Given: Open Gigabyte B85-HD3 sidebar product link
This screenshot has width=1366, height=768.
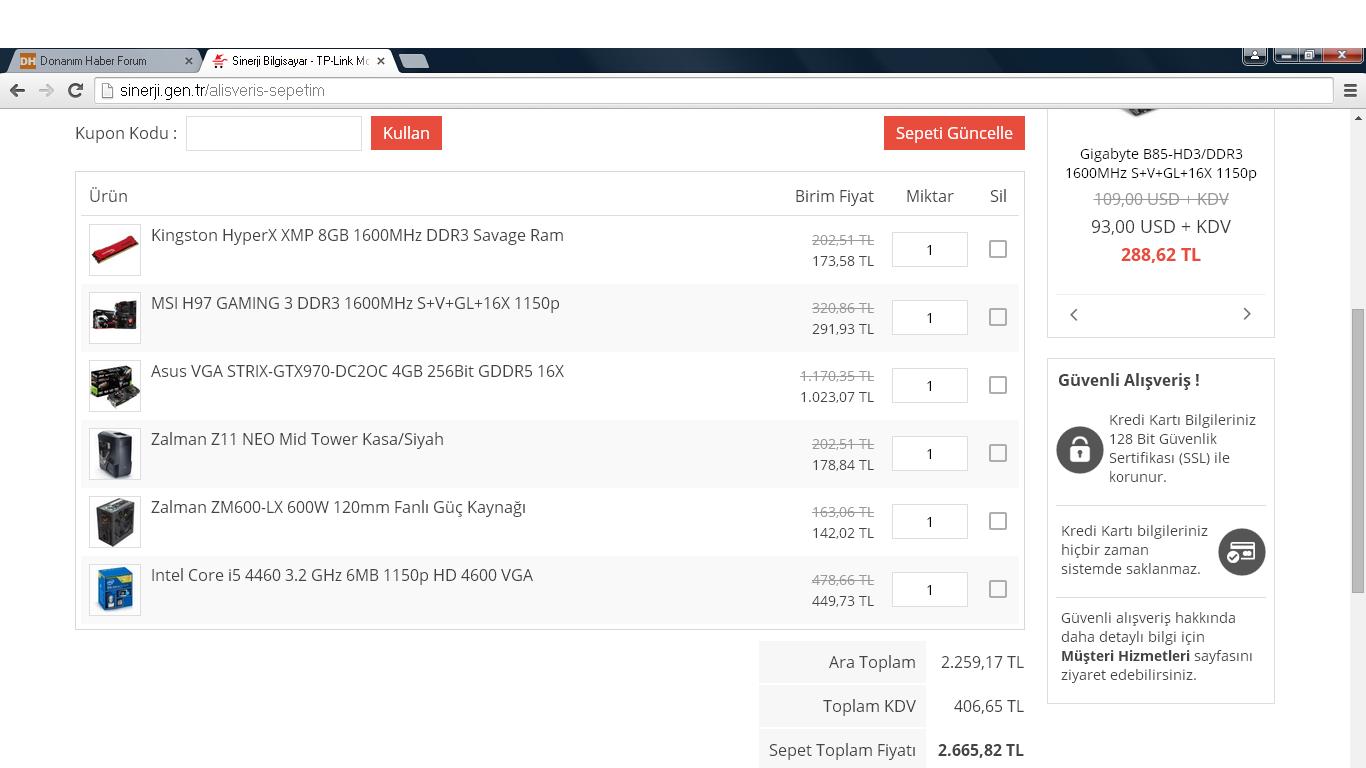Looking at the screenshot, I should [x=1161, y=163].
